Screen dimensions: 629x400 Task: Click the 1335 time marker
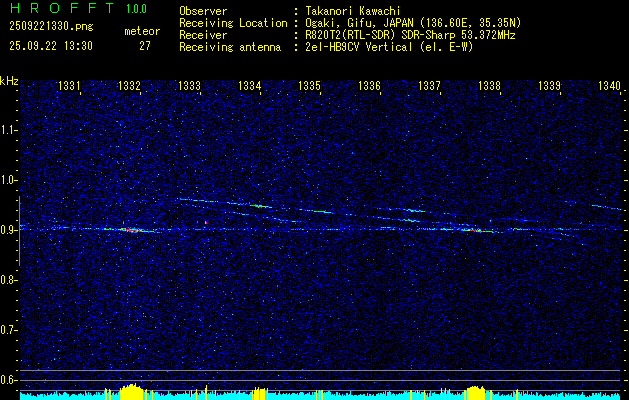point(309,85)
